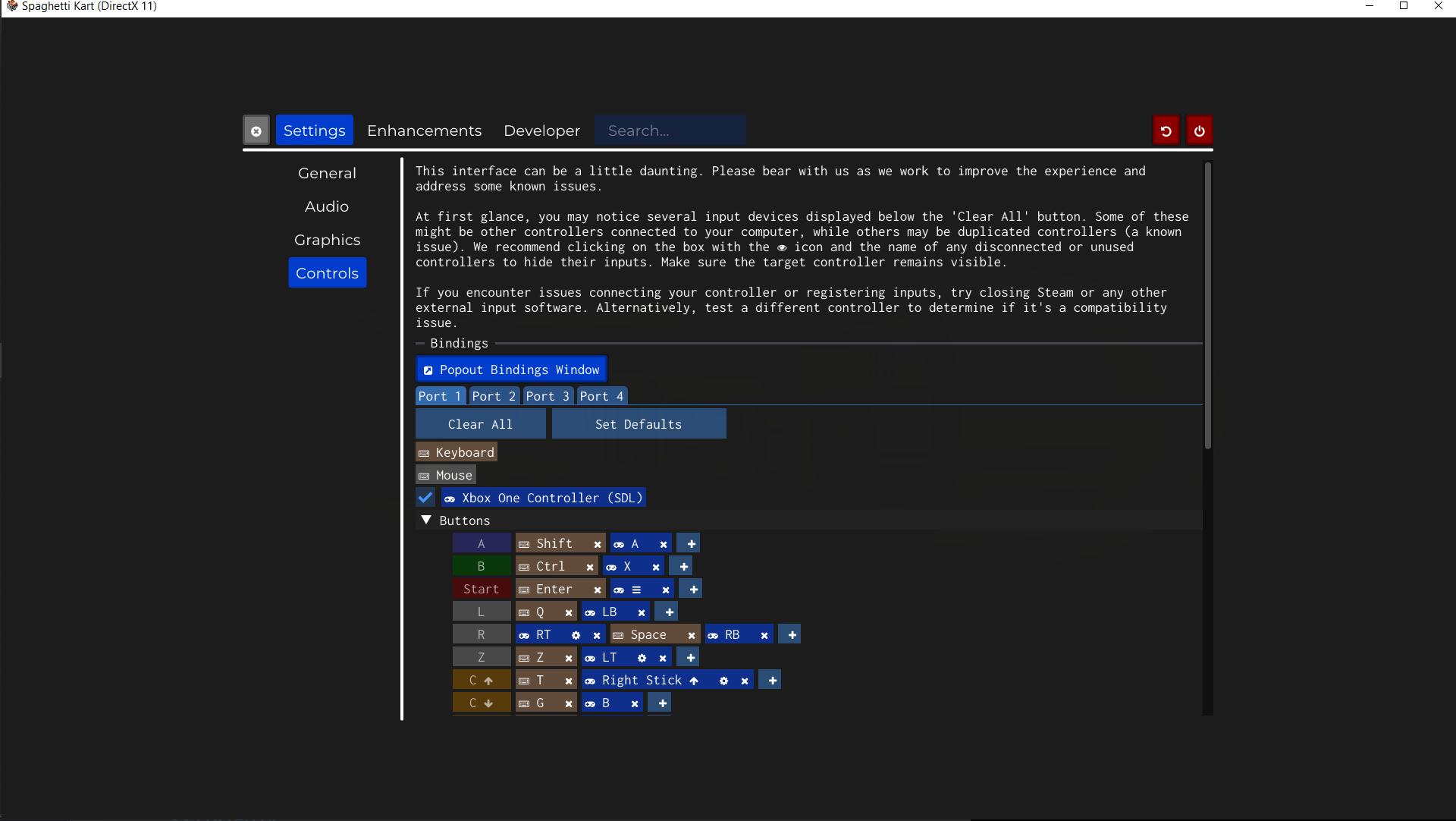Switch to Port 4 tab
Viewport: 1456px width, 821px height.
pos(601,396)
